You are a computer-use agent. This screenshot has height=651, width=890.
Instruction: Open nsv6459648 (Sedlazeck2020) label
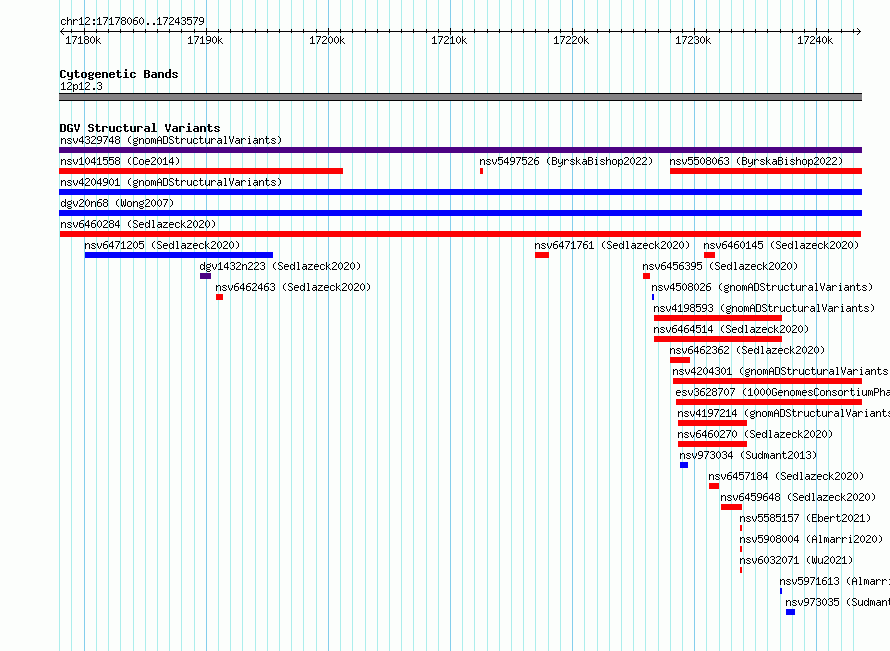(798, 497)
